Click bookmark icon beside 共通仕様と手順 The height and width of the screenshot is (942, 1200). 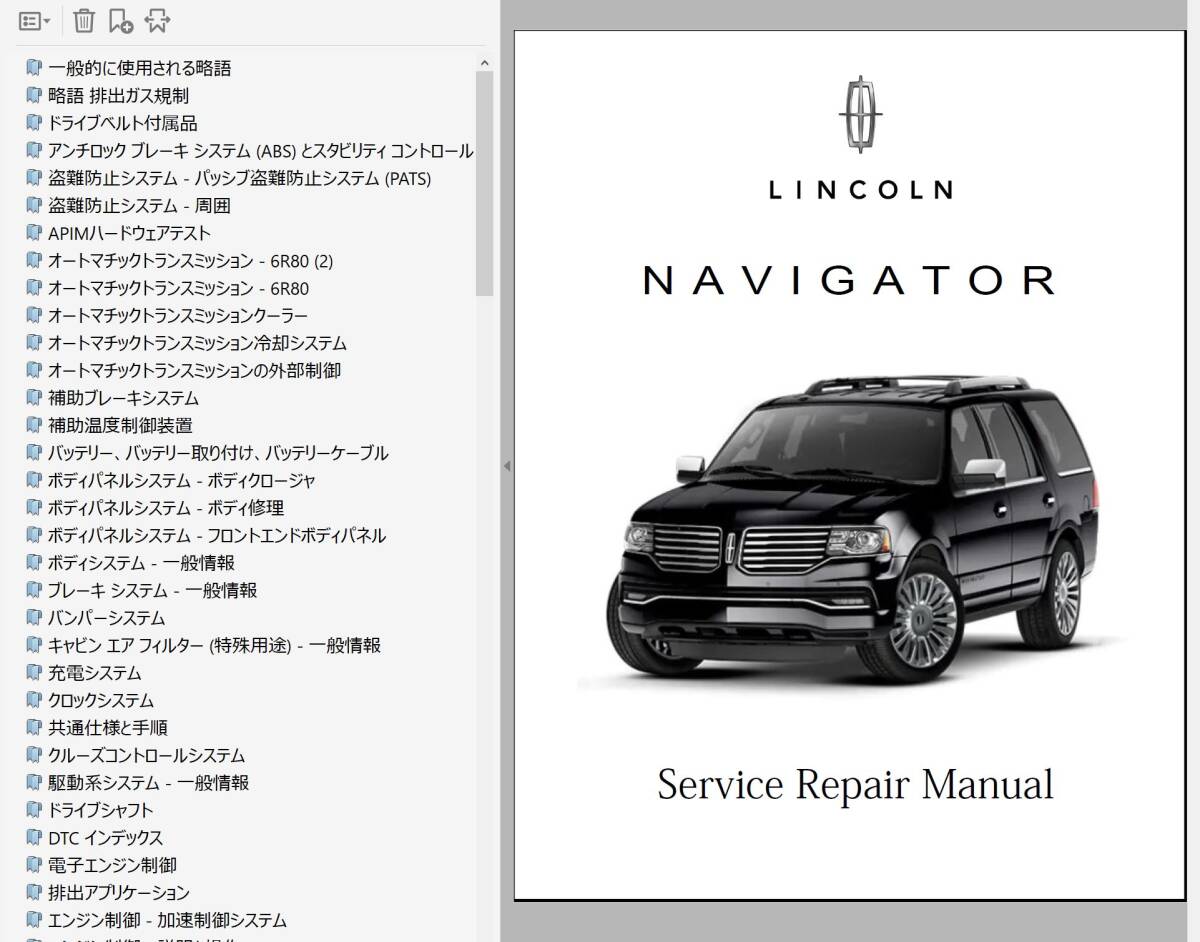(34, 728)
